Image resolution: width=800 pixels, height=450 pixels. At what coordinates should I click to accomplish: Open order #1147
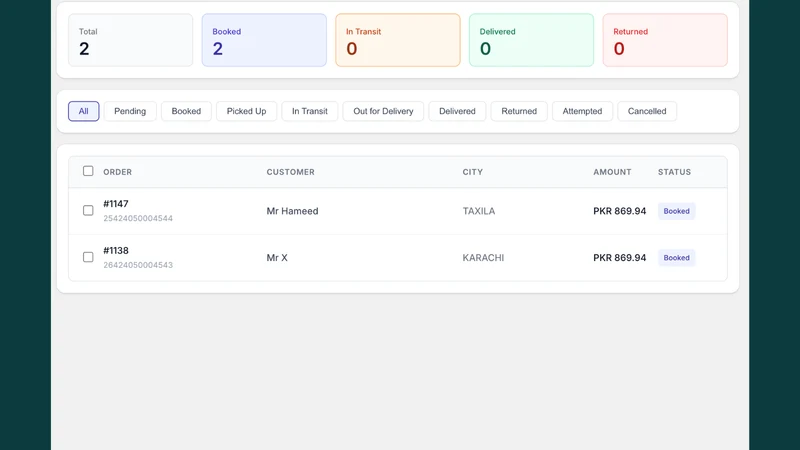[116, 204]
